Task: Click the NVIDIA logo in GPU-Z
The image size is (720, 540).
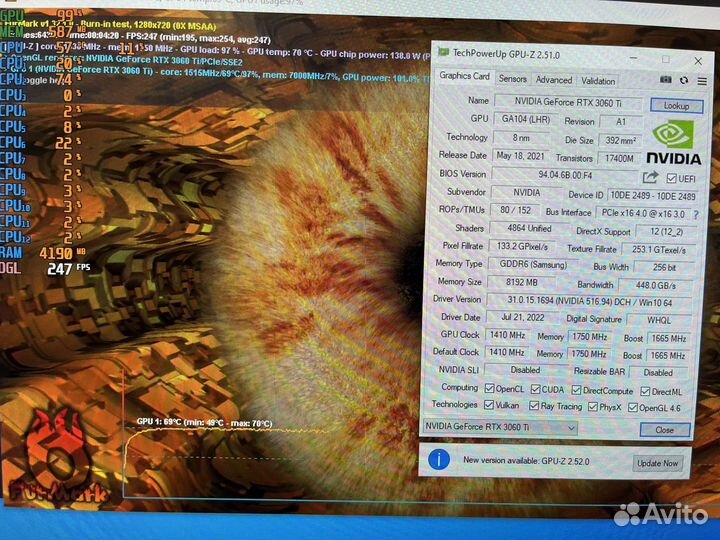Action: tap(673, 143)
